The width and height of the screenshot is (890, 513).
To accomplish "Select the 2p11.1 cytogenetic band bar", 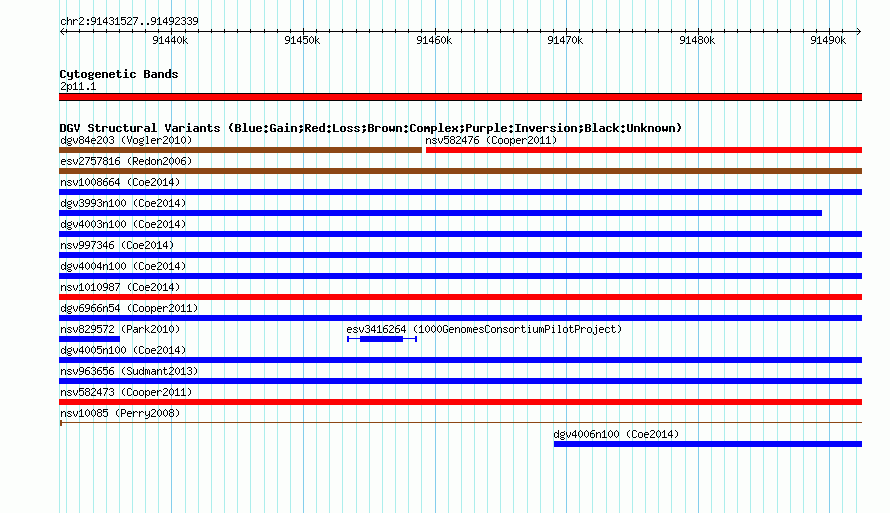I will tap(460, 97).
